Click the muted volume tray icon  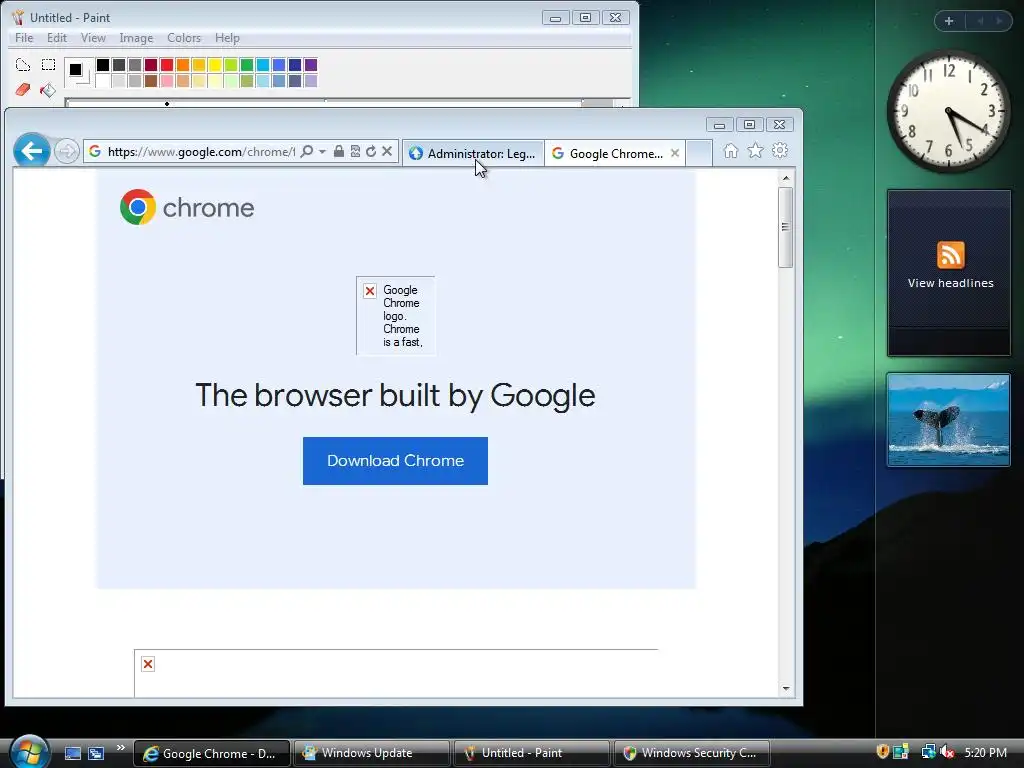point(947,752)
